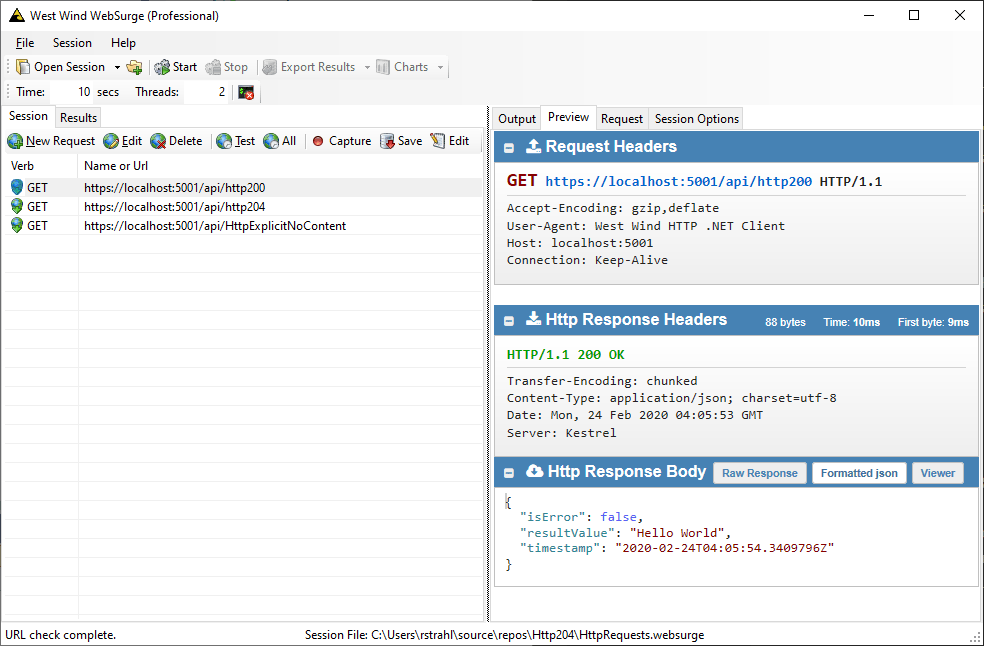This screenshot has height=646, width=984.
Task: Click the Request Headers upload icon
Action: coord(533,146)
